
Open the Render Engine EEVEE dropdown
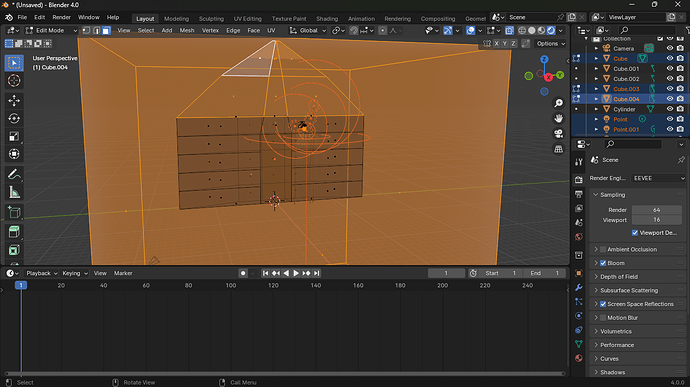tap(658, 178)
